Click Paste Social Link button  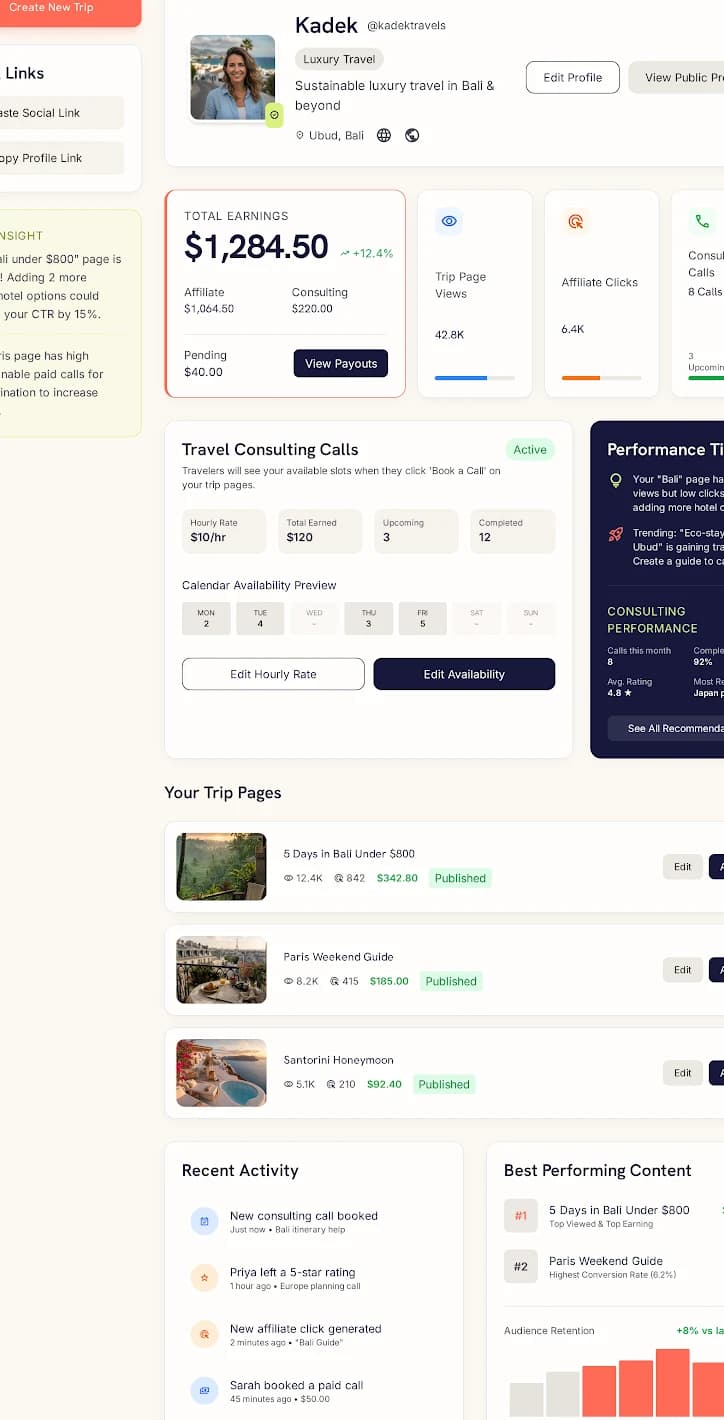(60, 113)
